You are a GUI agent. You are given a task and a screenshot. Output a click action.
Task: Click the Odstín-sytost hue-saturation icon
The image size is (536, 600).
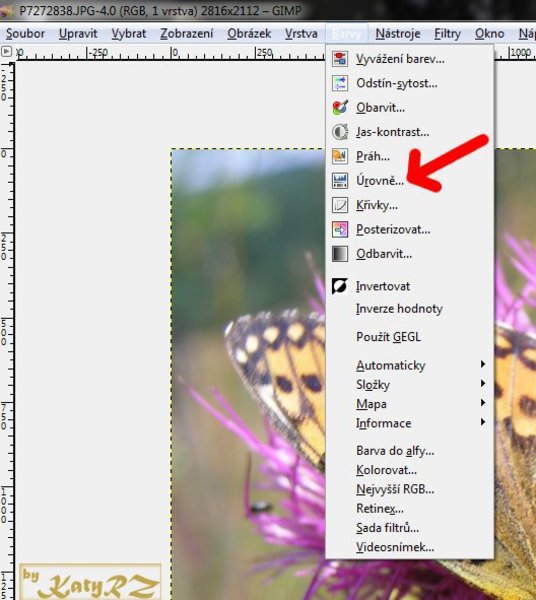340,83
